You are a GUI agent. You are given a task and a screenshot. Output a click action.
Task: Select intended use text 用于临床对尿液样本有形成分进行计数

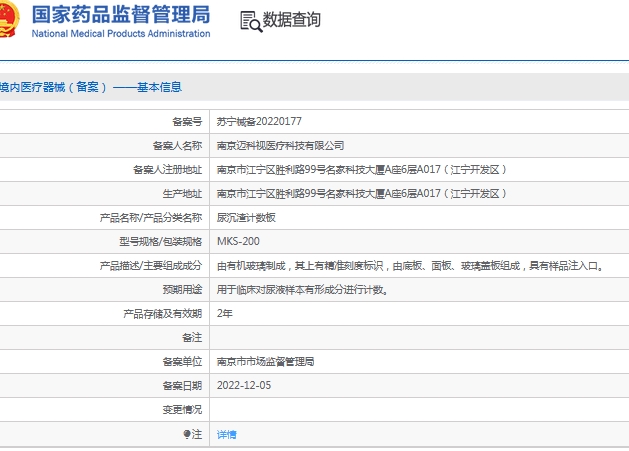[302, 290]
